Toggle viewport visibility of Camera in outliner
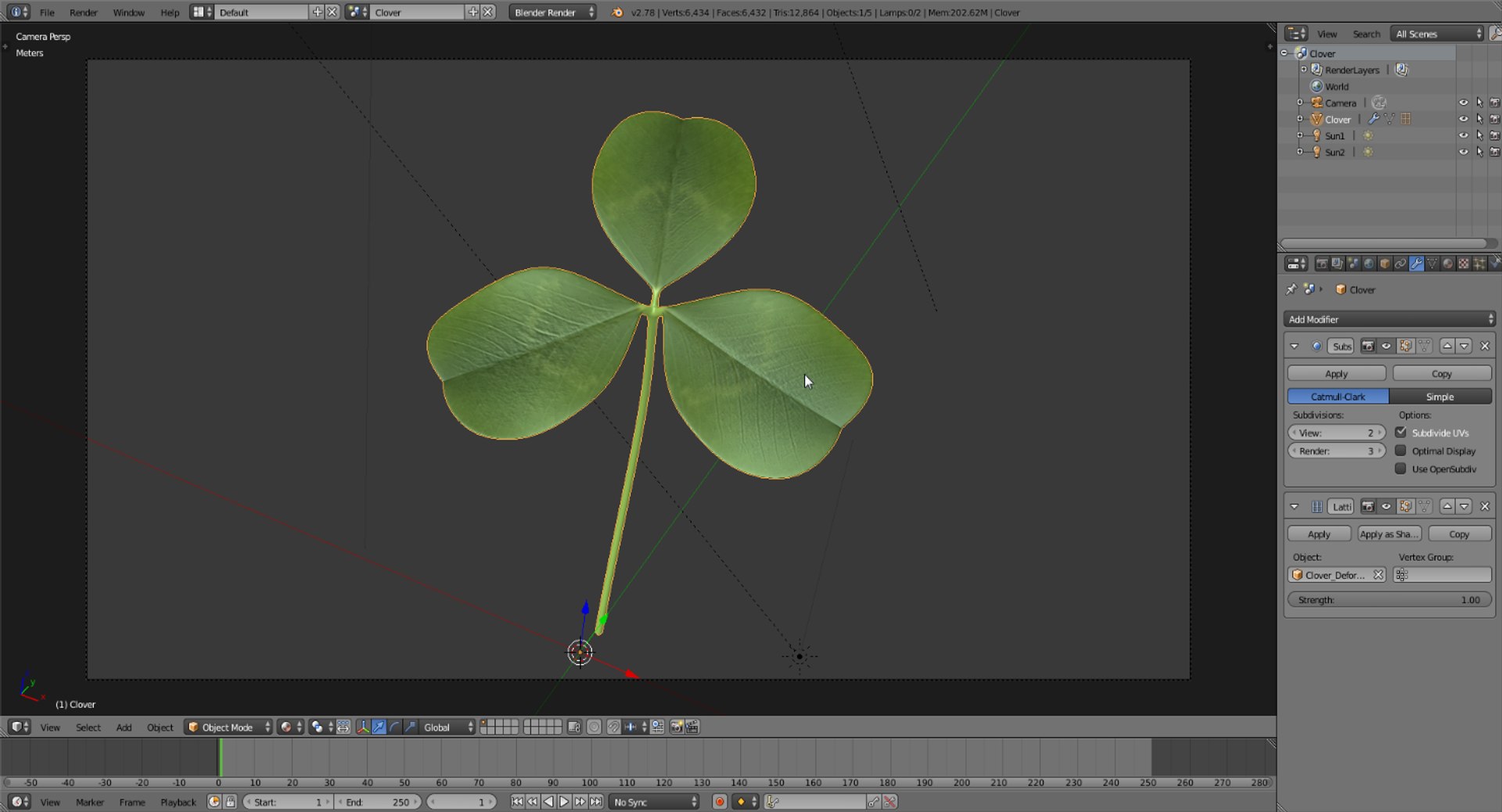 click(x=1463, y=102)
